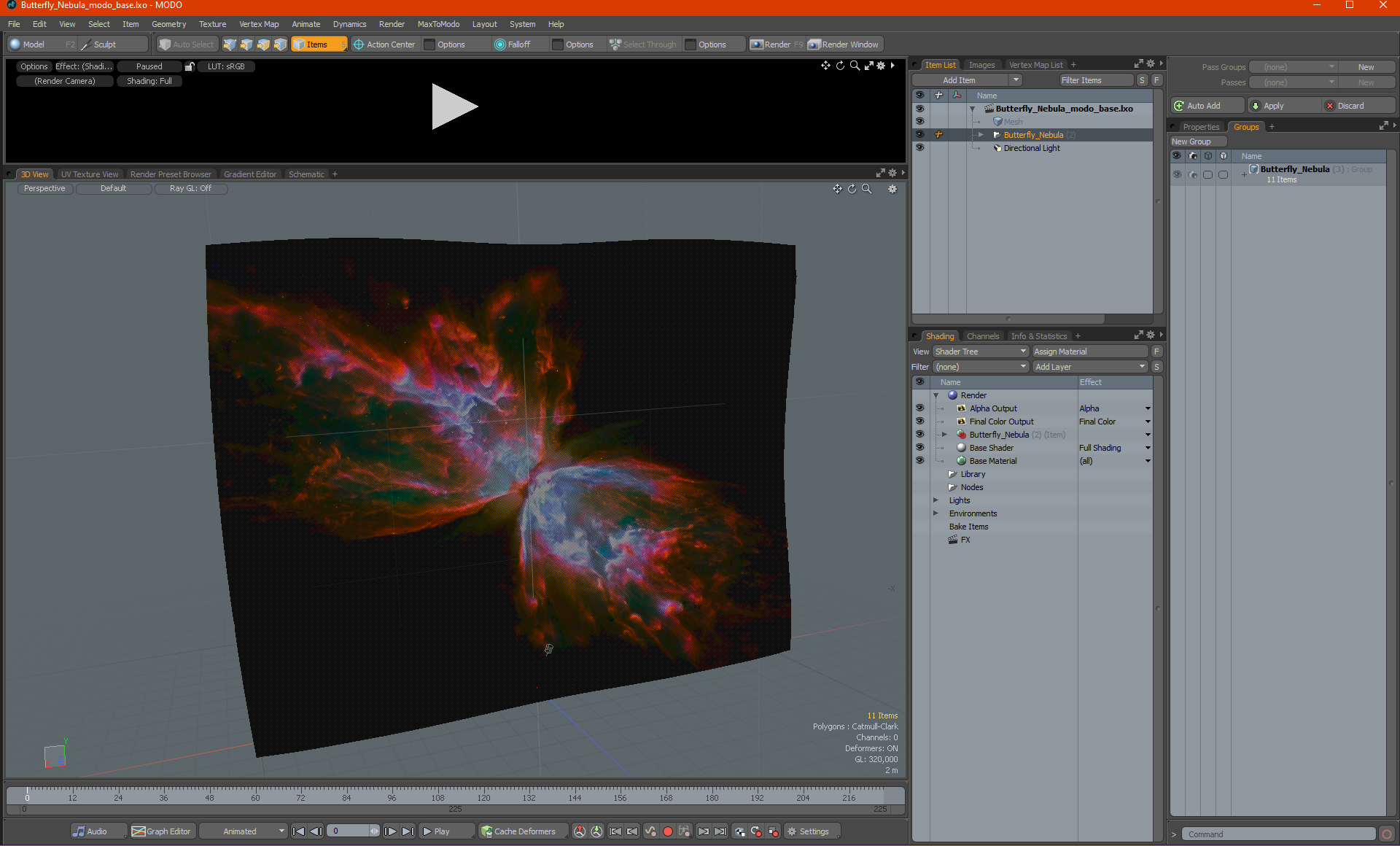Toggle visibility of Directional Light item
The image size is (1400, 846).
pyautogui.click(x=919, y=148)
